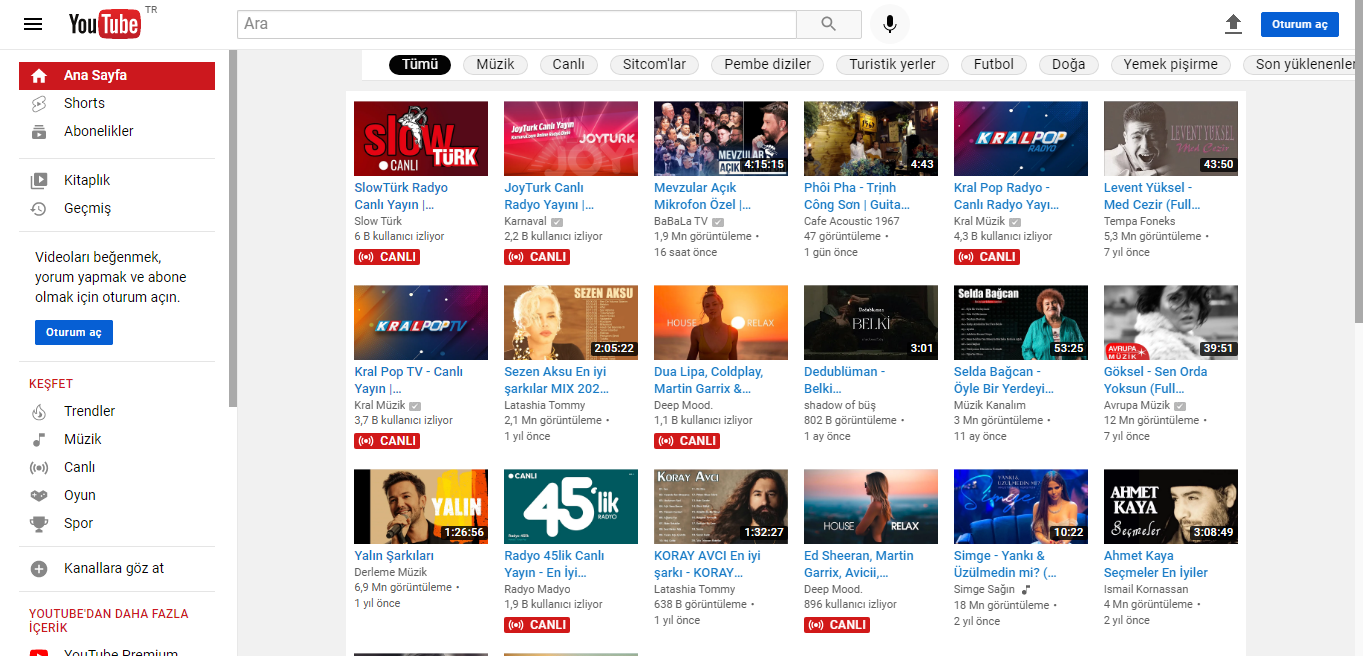This screenshot has width=1363, height=656.
Task: Click the Abonelikler subscriptions icon
Action: (39, 131)
